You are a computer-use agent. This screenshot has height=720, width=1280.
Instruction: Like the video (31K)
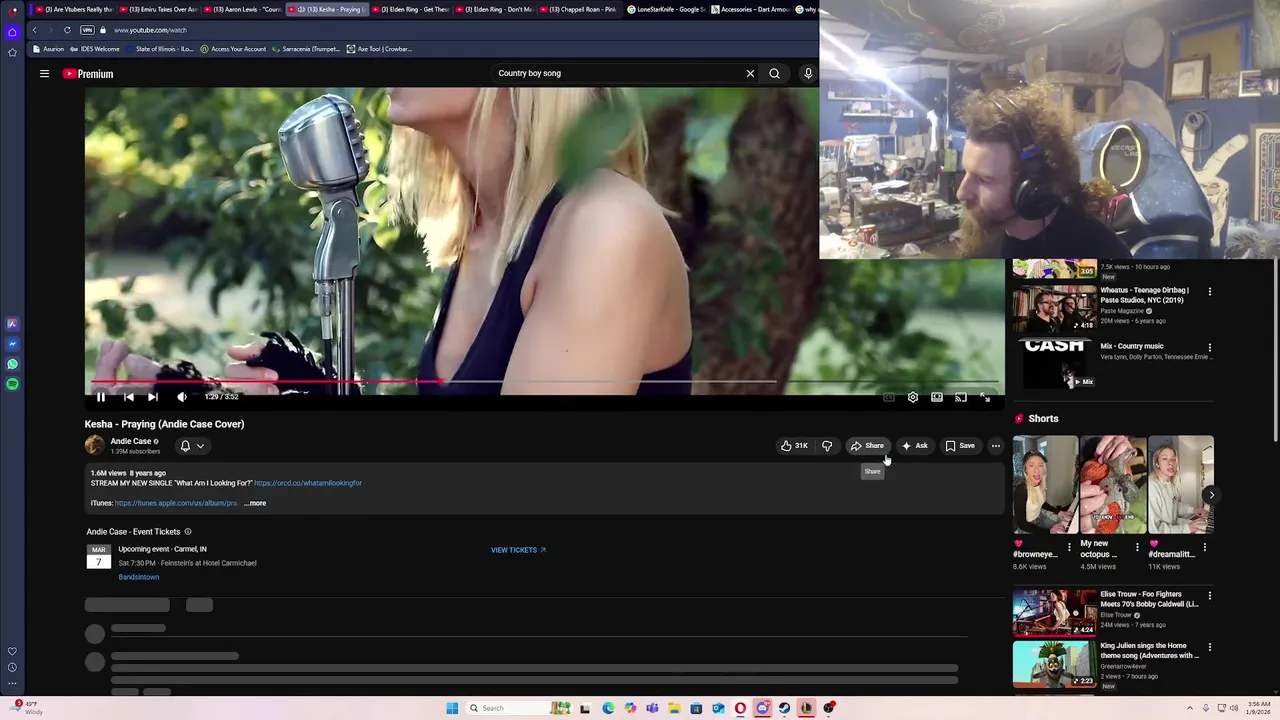pyautogui.click(x=794, y=446)
